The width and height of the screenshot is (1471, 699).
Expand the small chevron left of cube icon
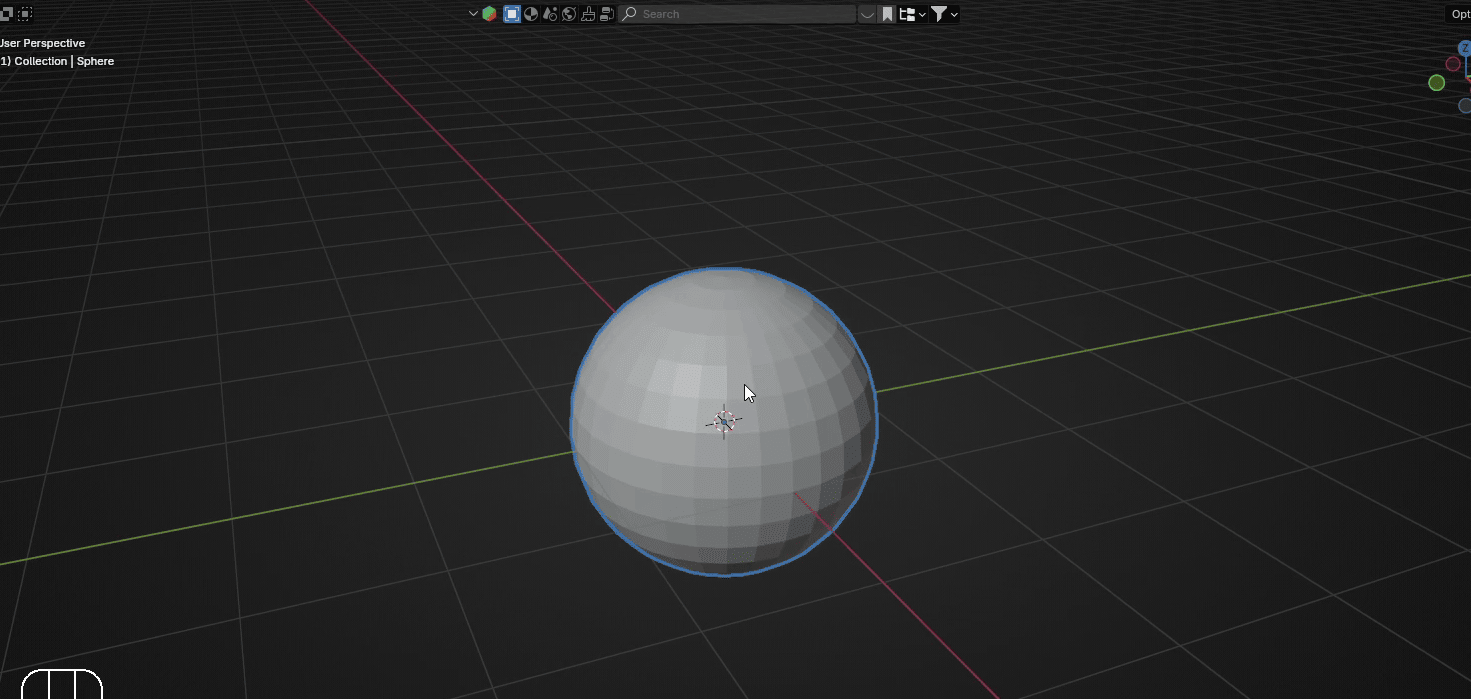(x=473, y=14)
